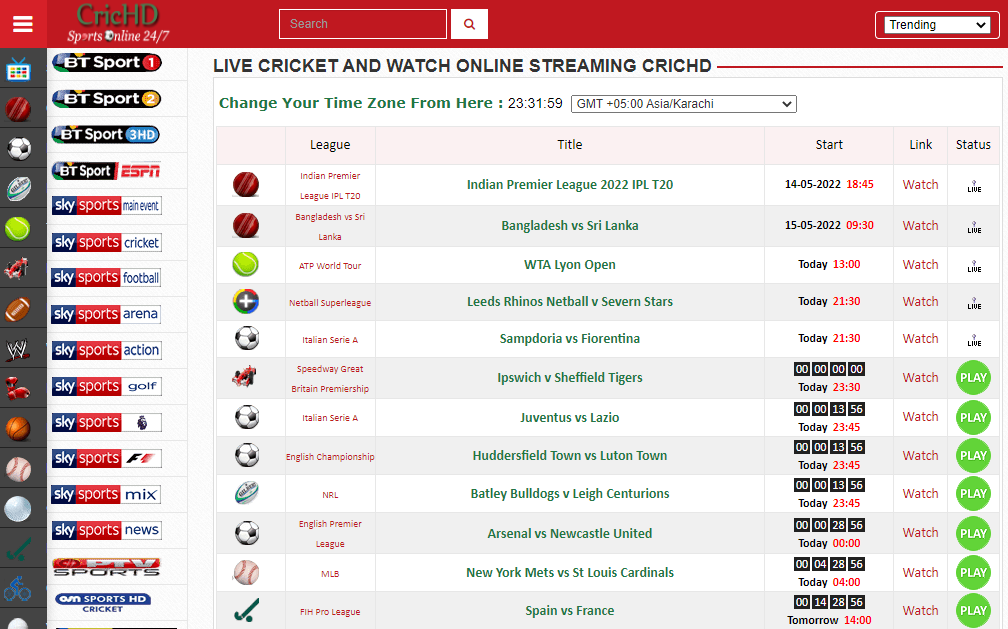
Task: Open WTA Lyon Open title link
Action: pyautogui.click(x=570, y=265)
